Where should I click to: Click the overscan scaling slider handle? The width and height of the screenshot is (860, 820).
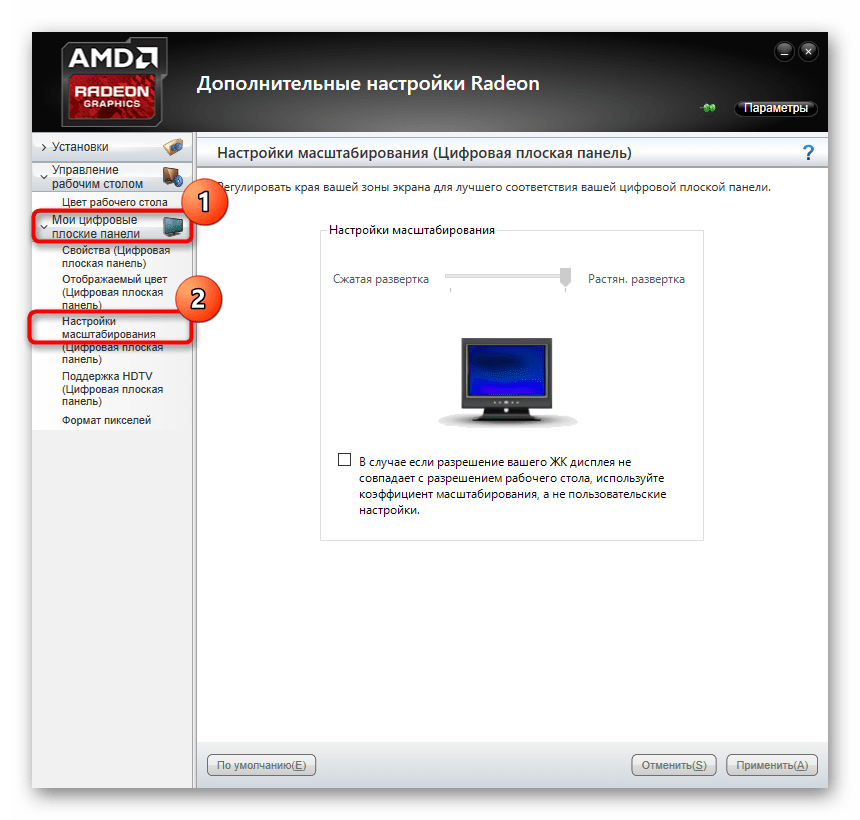(565, 277)
